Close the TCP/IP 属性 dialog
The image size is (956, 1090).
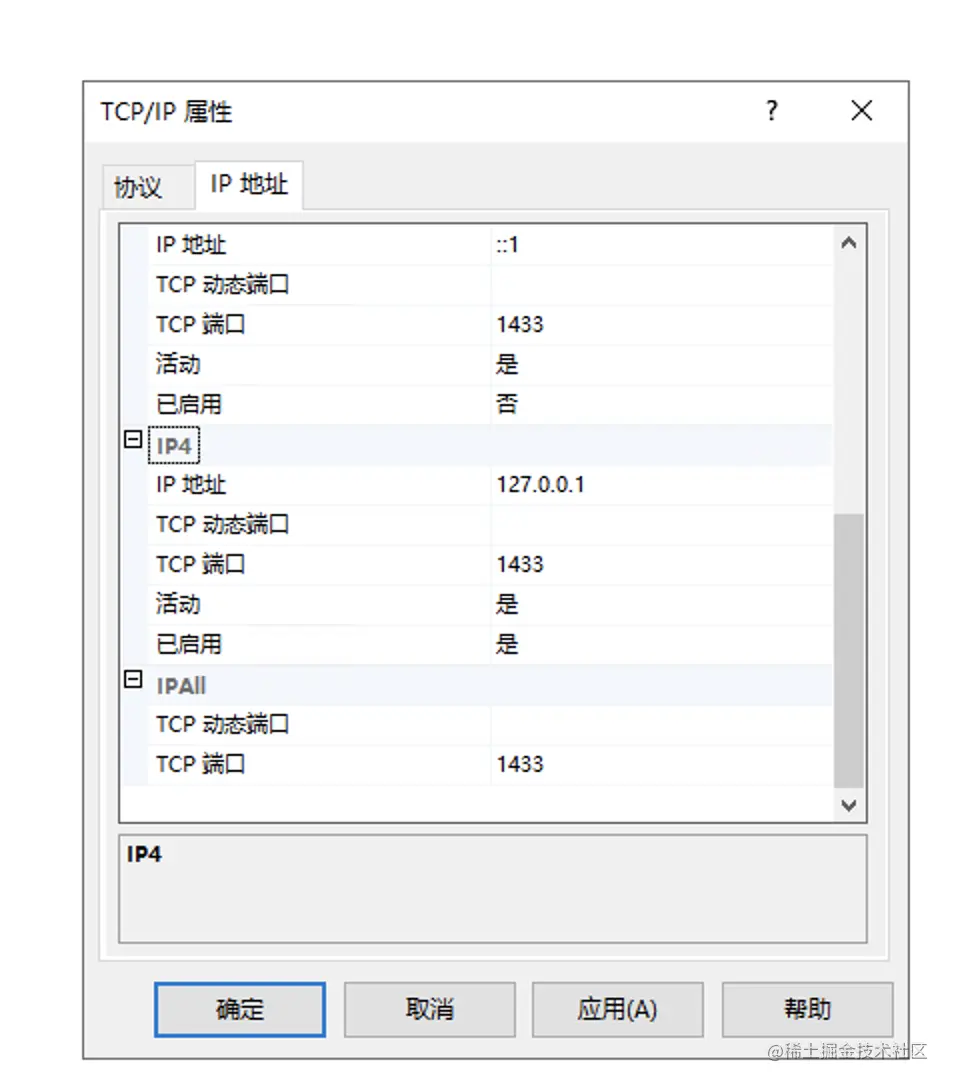coord(861,111)
